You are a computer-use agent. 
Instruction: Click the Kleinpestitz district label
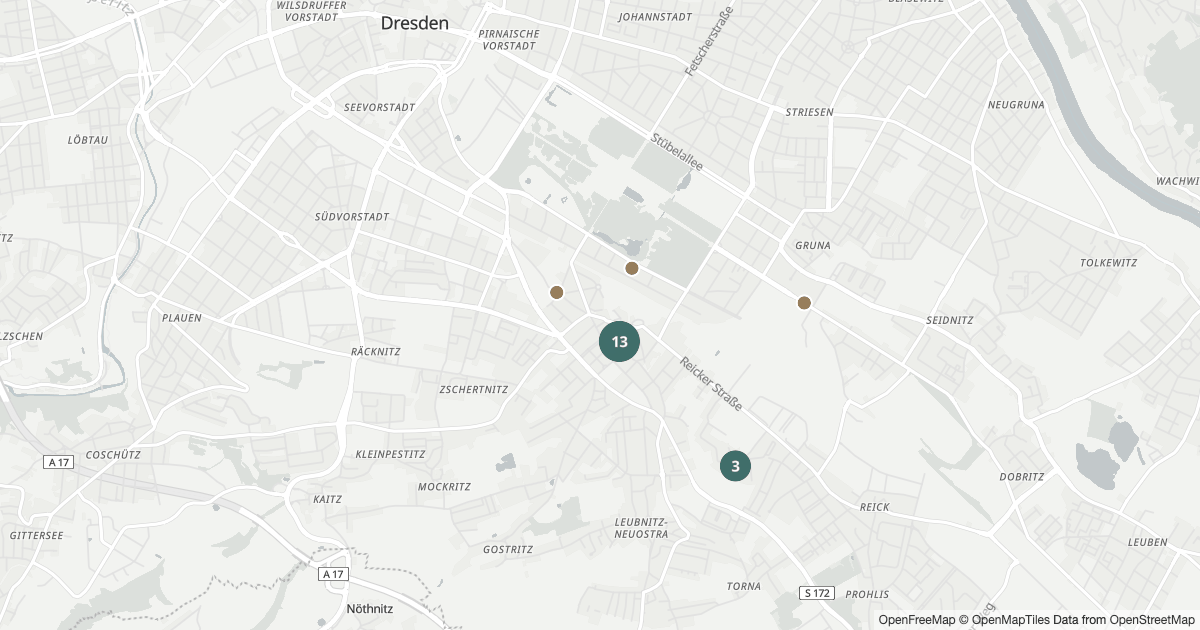[x=390, y=454]
